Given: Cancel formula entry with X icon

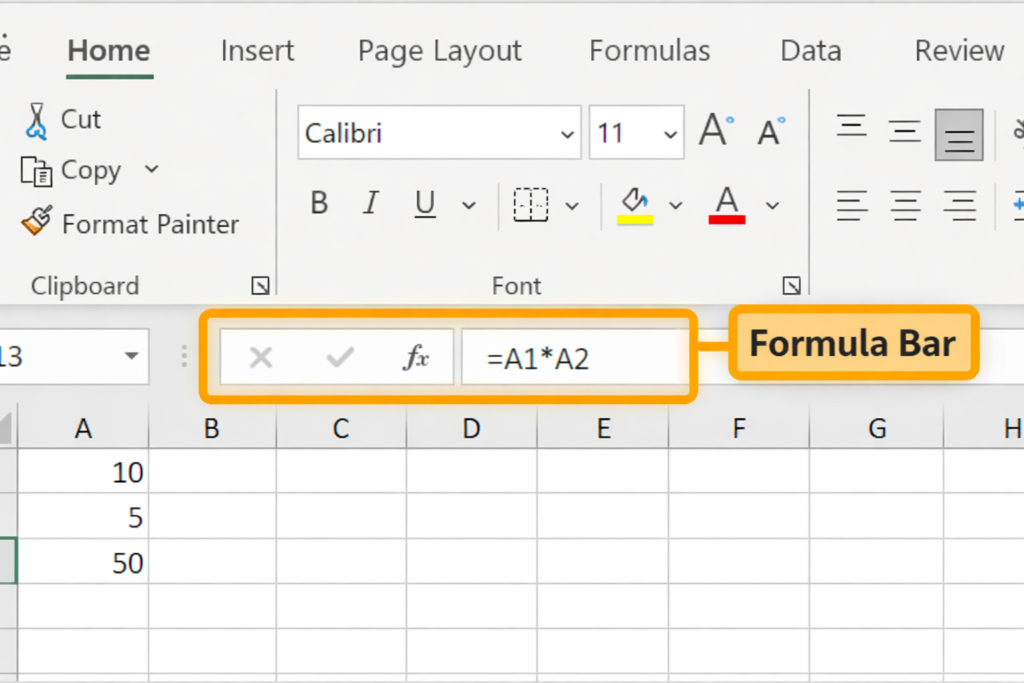Looking at the screenshot, I should pyautogui.click(x=261, y=358).
